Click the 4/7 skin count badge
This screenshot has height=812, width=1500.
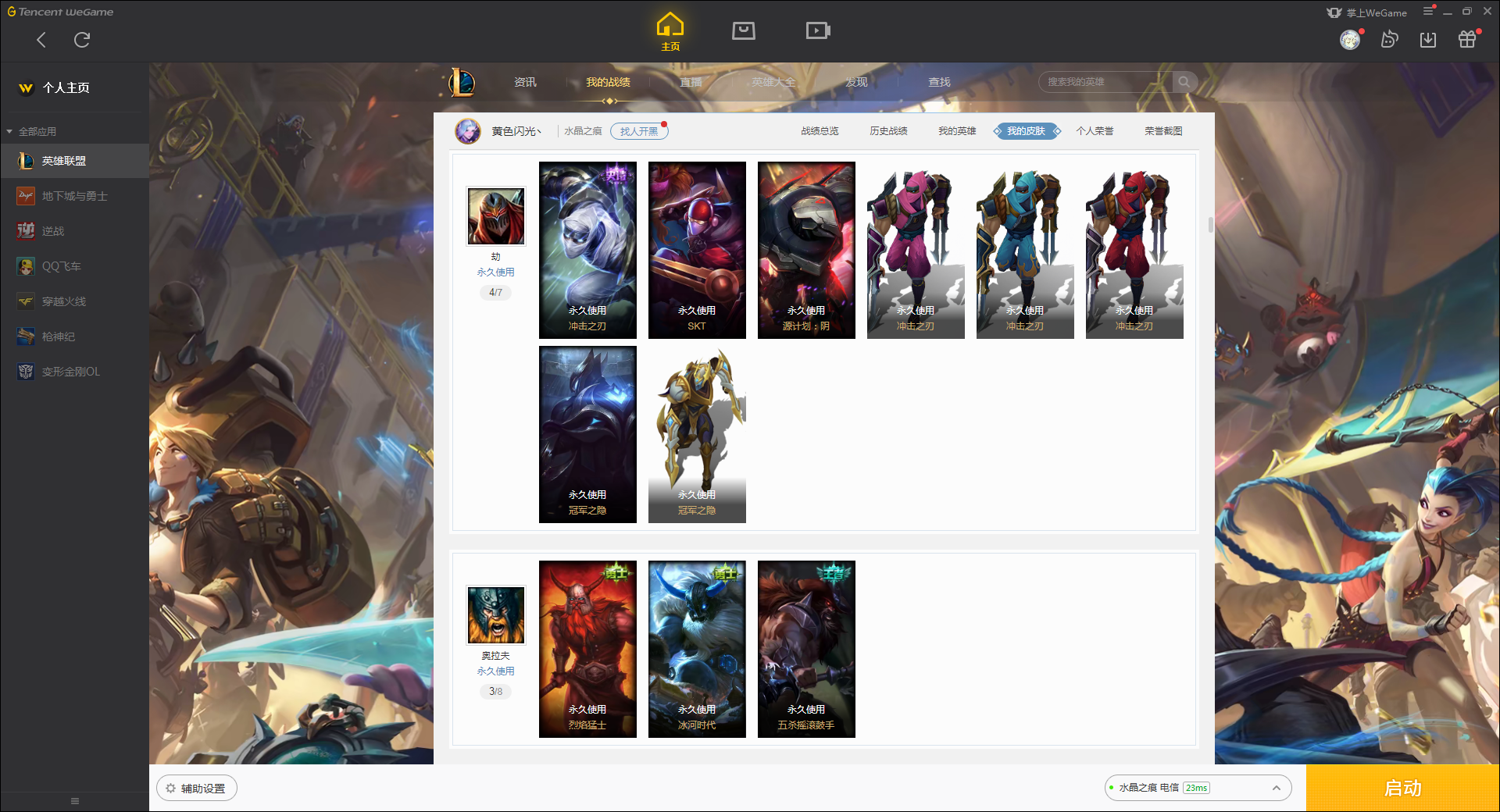coord(495,293)
